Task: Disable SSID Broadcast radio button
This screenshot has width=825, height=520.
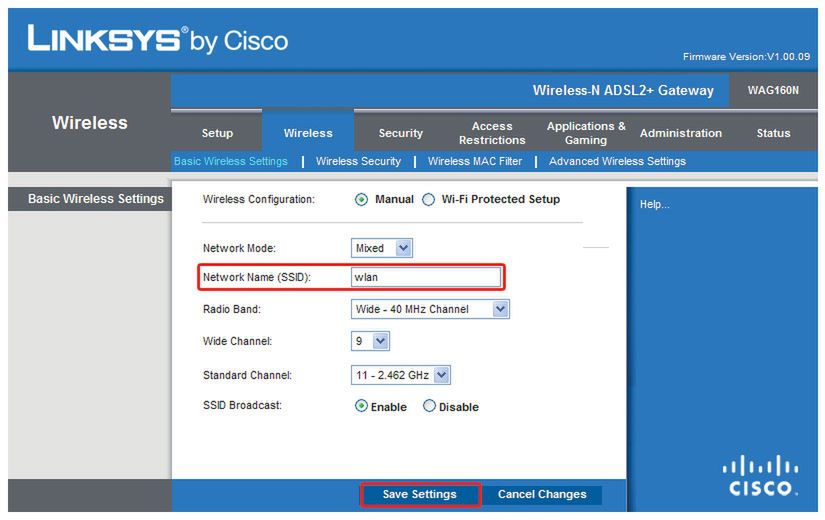Action: 430,407
